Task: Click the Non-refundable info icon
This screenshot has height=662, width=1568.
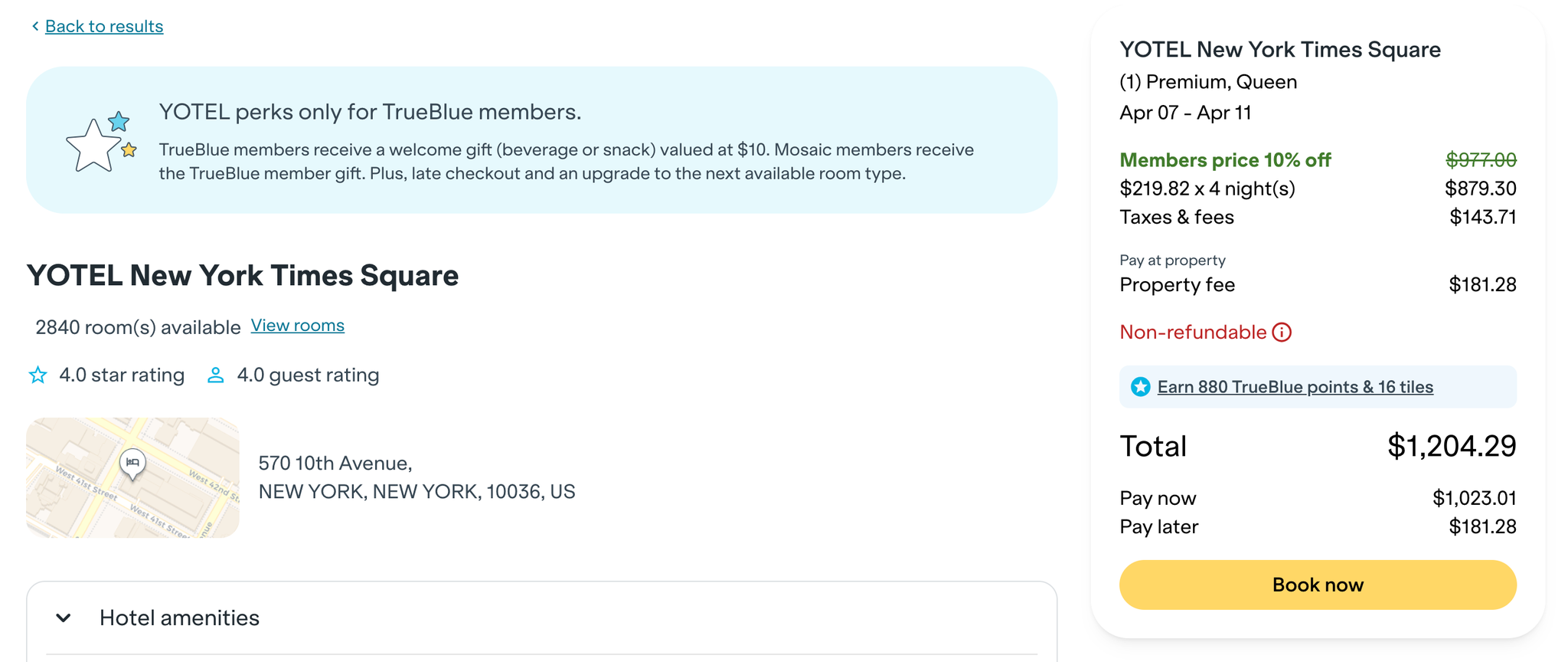Action: pyautogui.click(x=1282, y=333)
